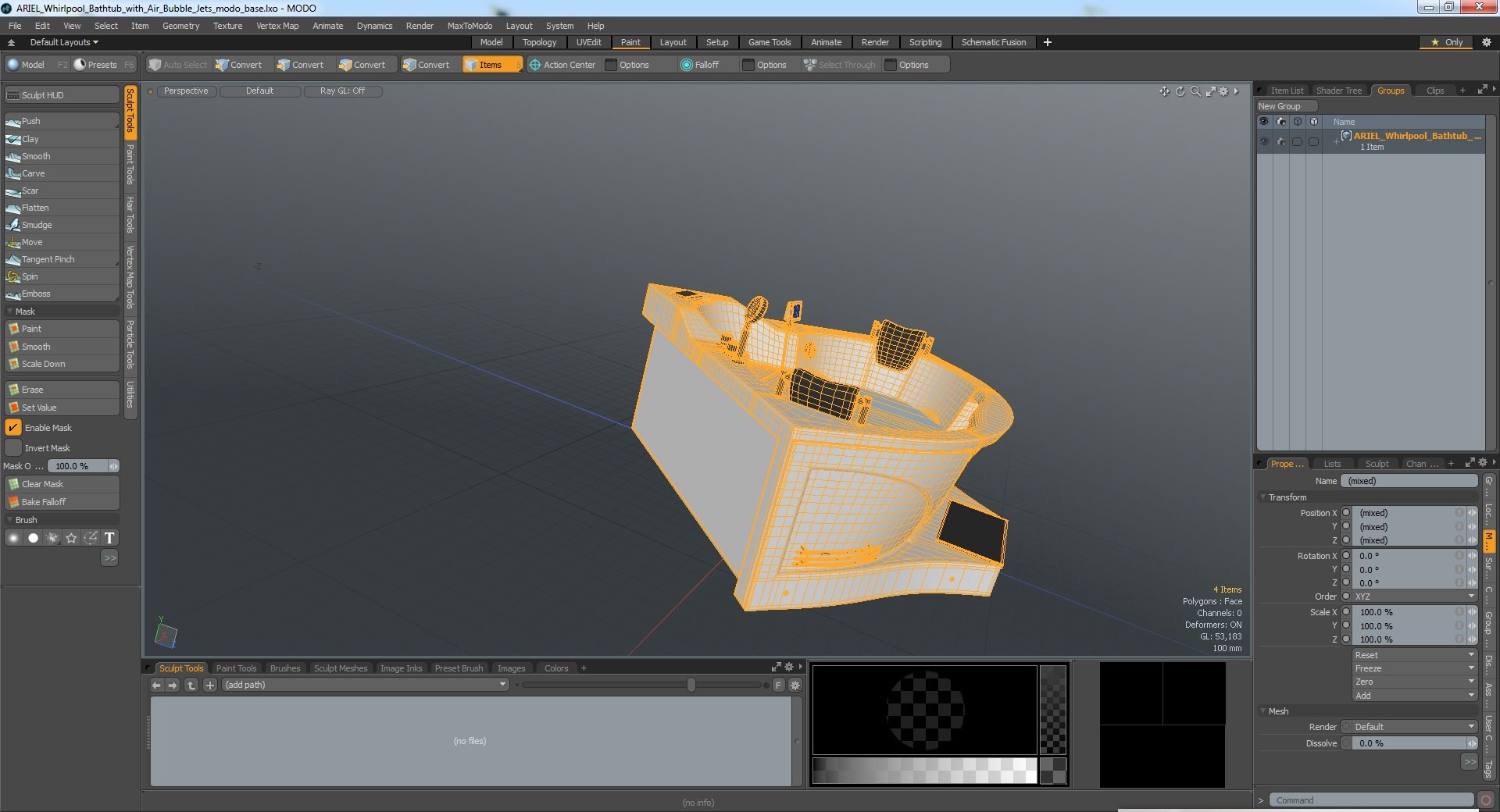
Task: Pick the Flatten sculpt tool
Action: click(62, 208)
